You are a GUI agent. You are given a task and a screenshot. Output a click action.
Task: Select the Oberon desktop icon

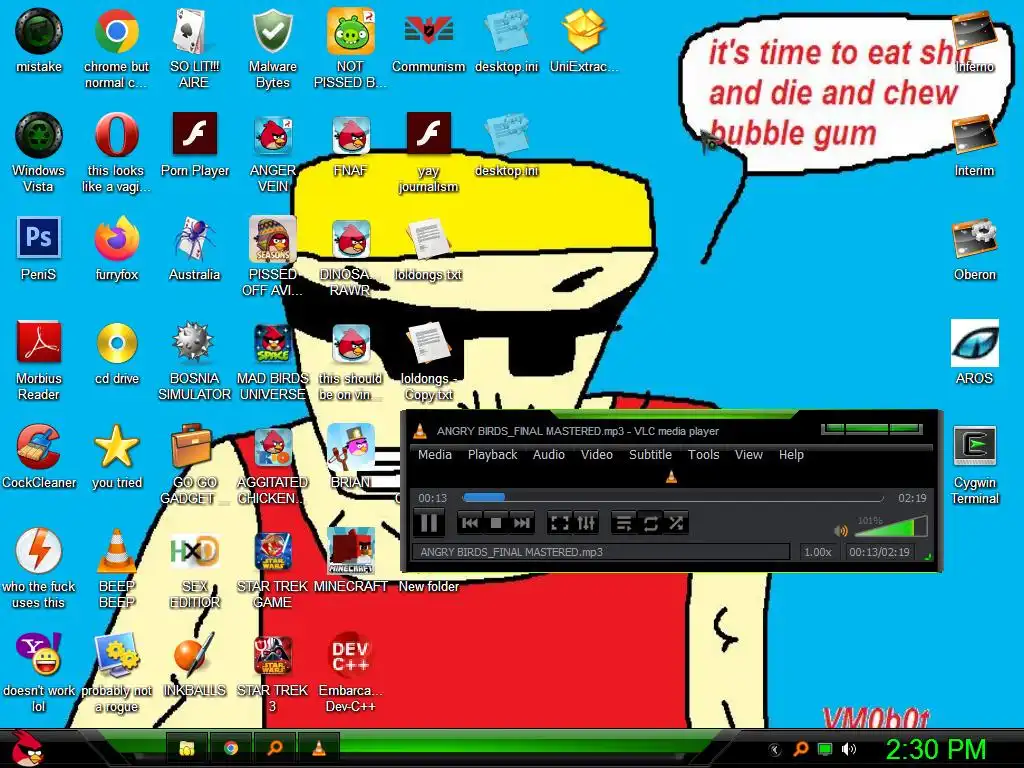[x=974, y=249]
